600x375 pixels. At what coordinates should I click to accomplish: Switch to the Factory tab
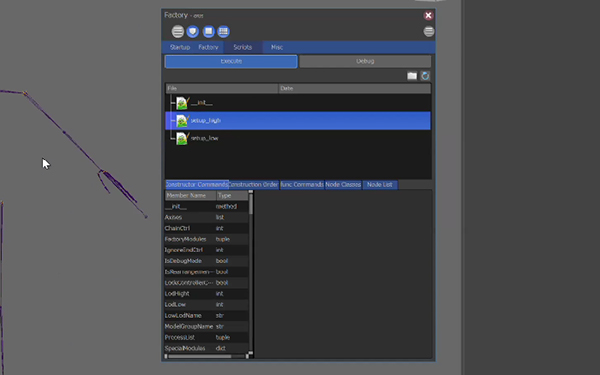click(x=208, y=47)
